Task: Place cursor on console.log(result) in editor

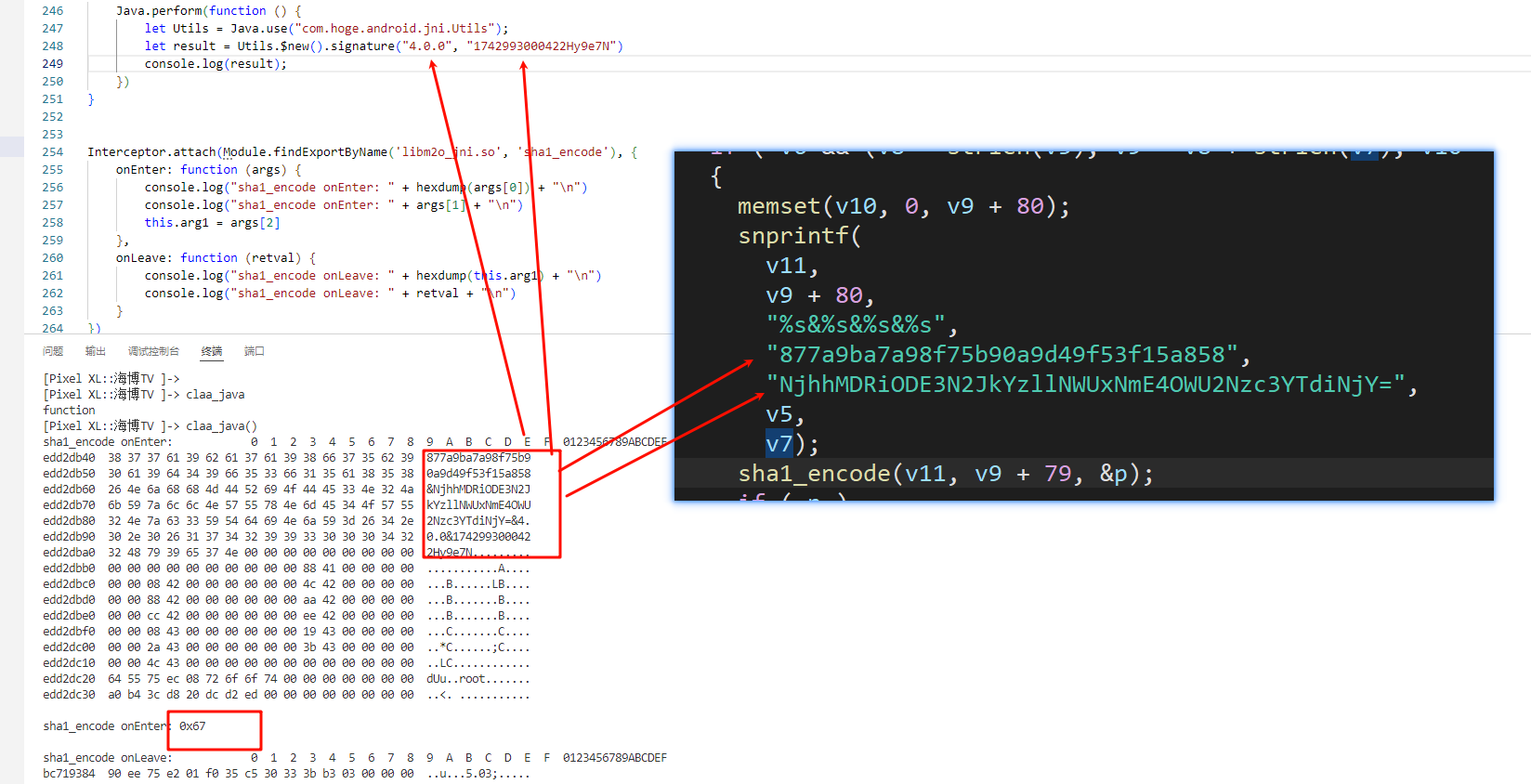Action: point(215,64)
